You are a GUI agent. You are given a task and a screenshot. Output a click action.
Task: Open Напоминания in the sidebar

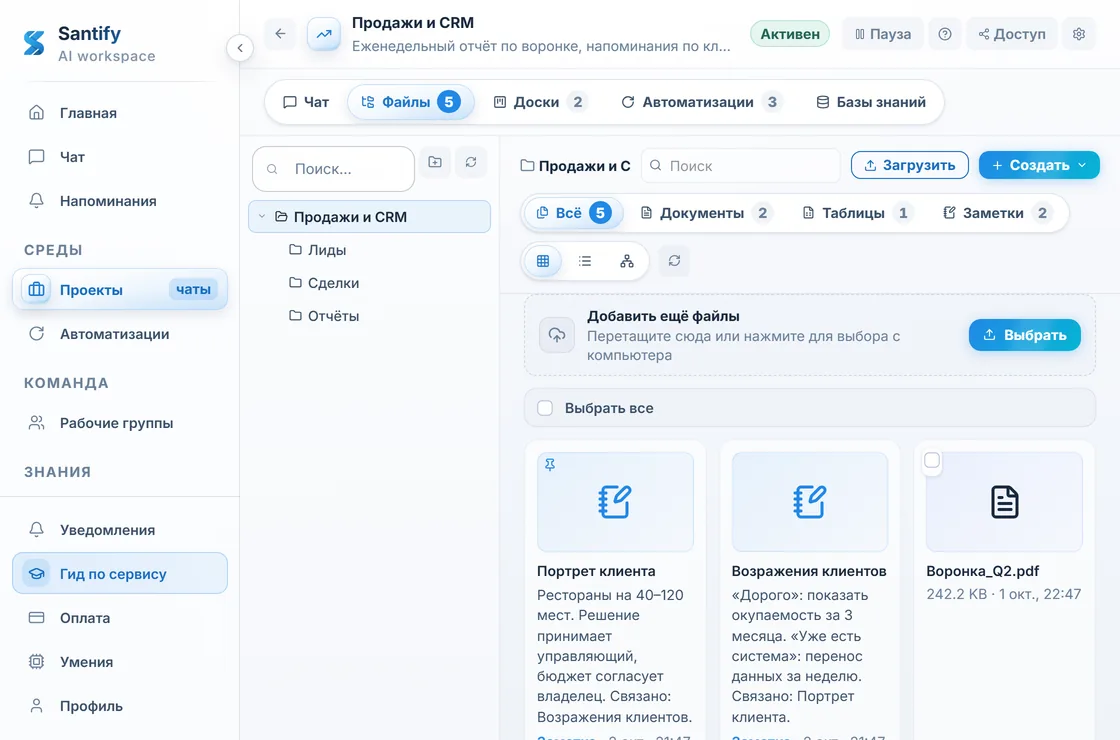click(119, 201)
